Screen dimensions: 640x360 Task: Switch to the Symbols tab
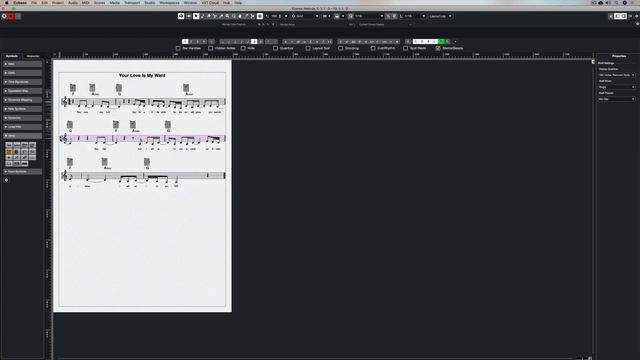coord(12,56)
